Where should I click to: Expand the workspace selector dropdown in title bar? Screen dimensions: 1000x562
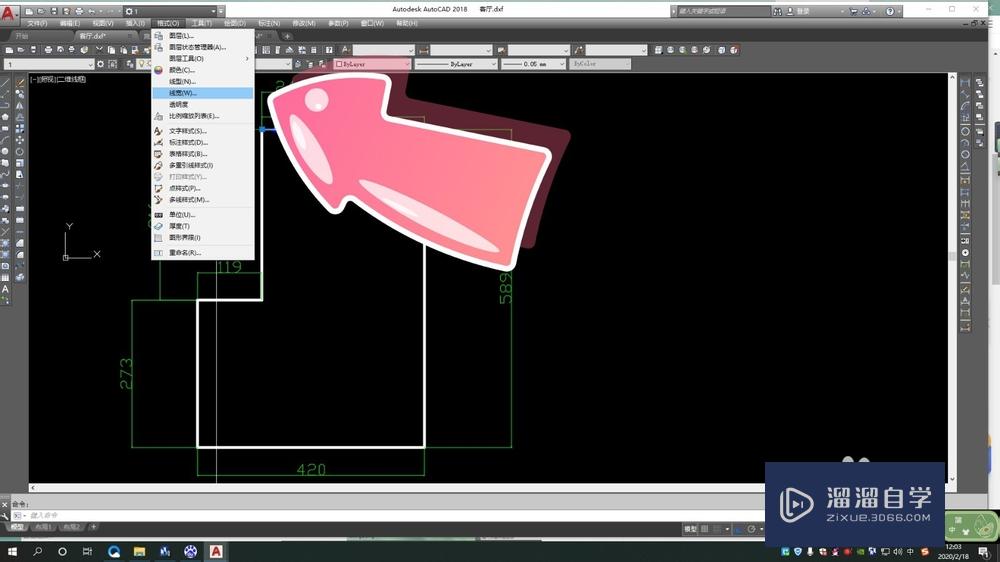coord(214,11)
